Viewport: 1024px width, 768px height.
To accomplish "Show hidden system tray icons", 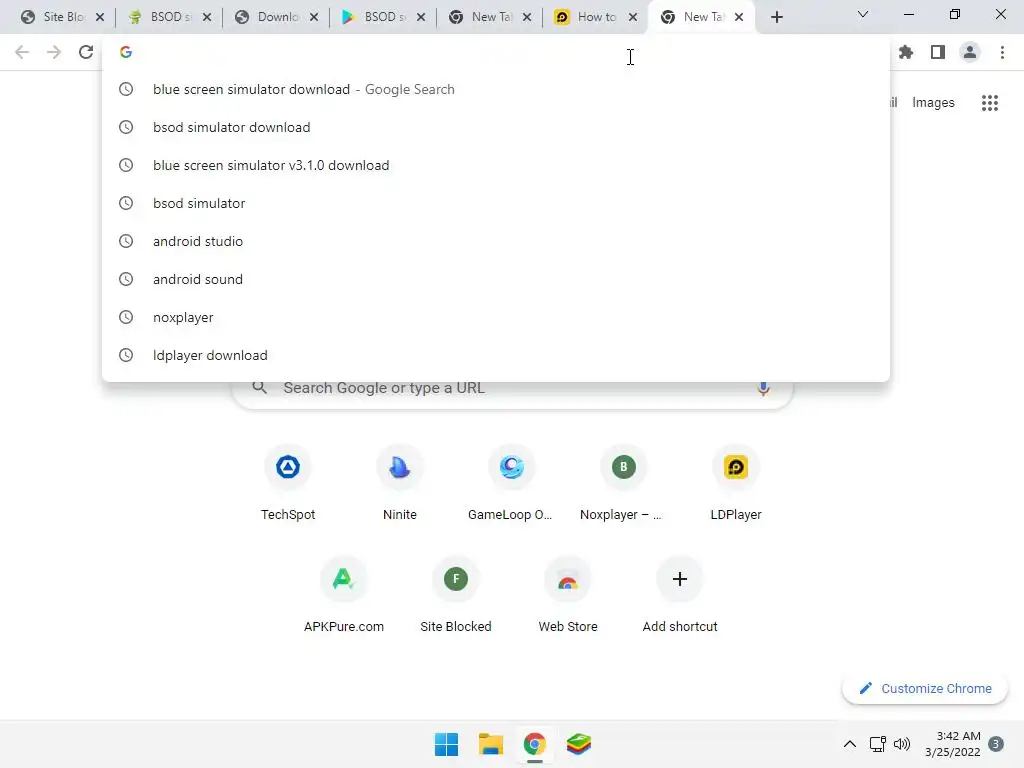I will pyautogui.click(x=850, y=744).
